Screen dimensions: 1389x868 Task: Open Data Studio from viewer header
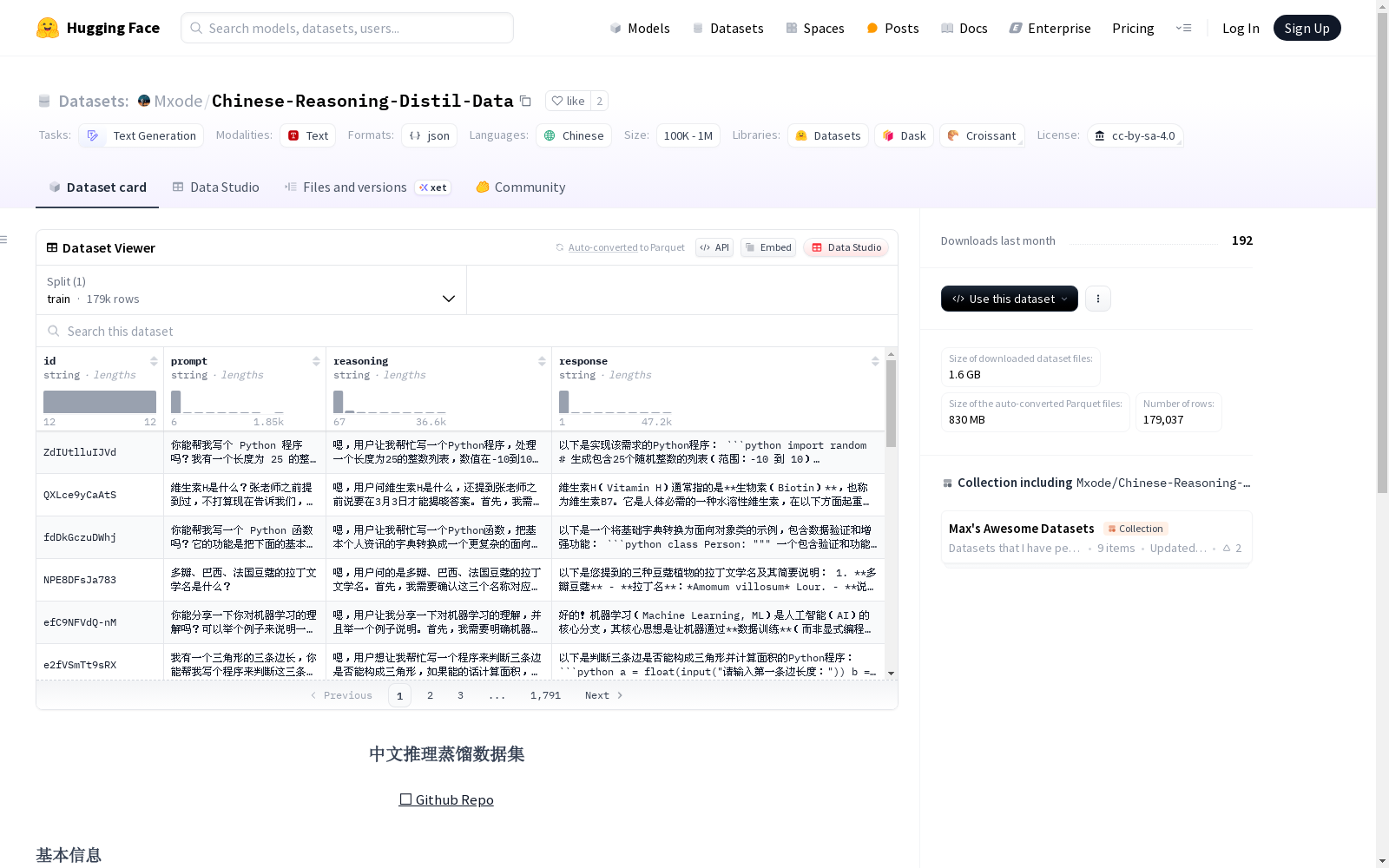pyautogui.click(x=846, y=247)
